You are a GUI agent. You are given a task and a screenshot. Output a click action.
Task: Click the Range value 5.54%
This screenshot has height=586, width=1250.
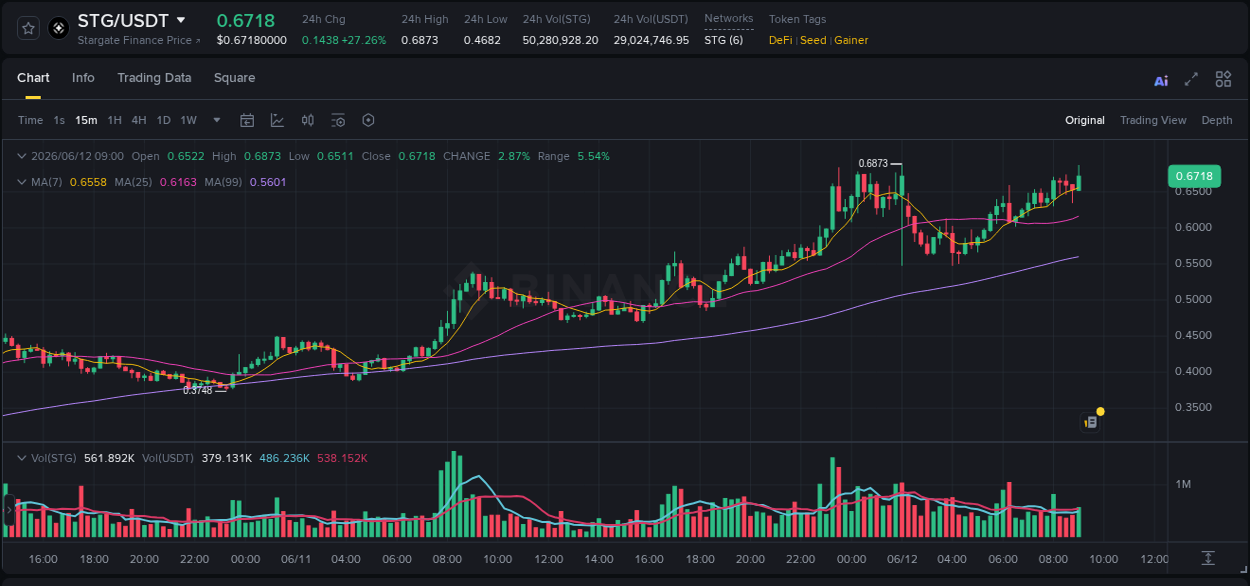[594, 156]
